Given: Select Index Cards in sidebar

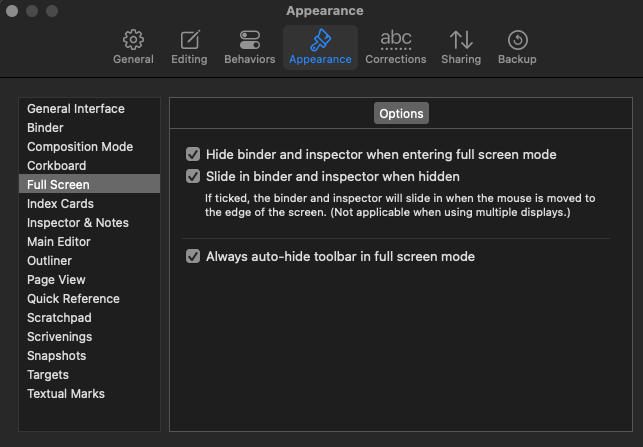Looking at the screenshot, I should click(60, 204).
